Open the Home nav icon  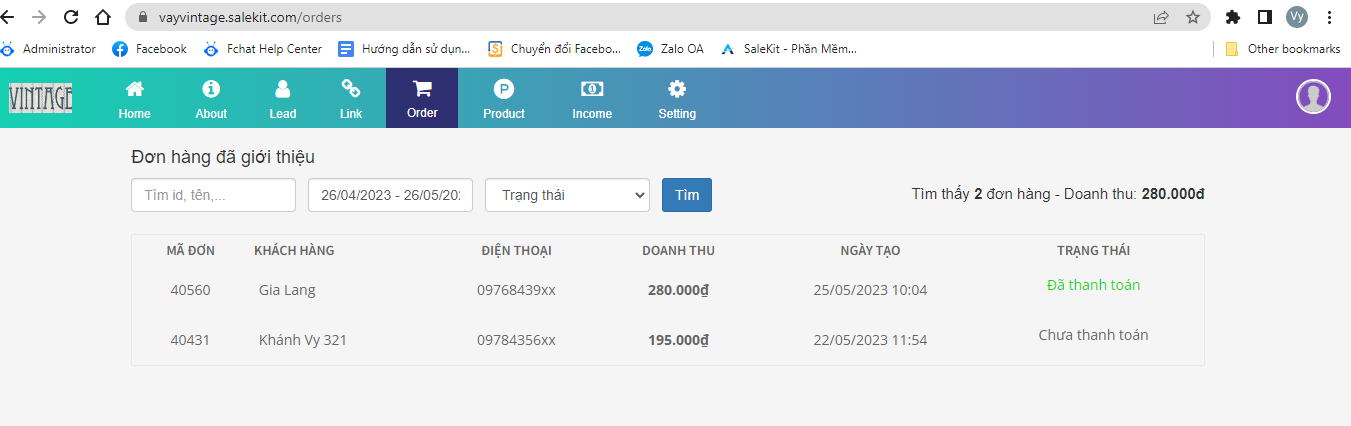coord(134,89)
